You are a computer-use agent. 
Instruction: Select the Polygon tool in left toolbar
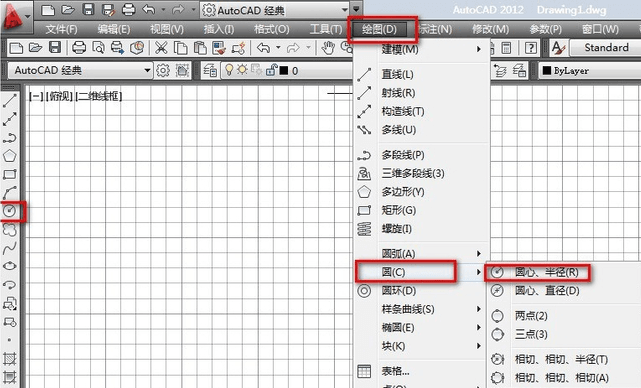tap(9, 156)
